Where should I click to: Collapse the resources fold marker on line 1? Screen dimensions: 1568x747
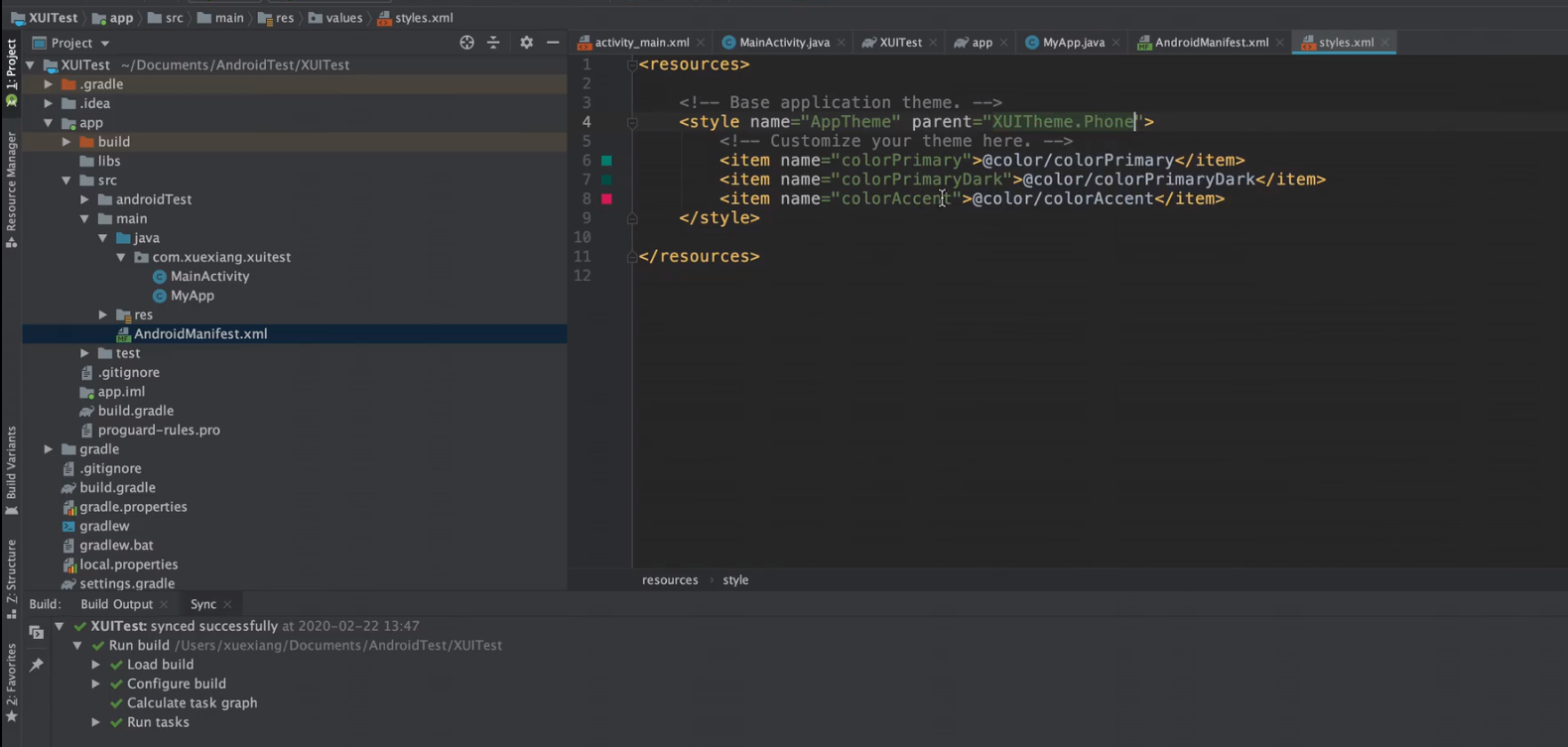click(x=632, y=64)
